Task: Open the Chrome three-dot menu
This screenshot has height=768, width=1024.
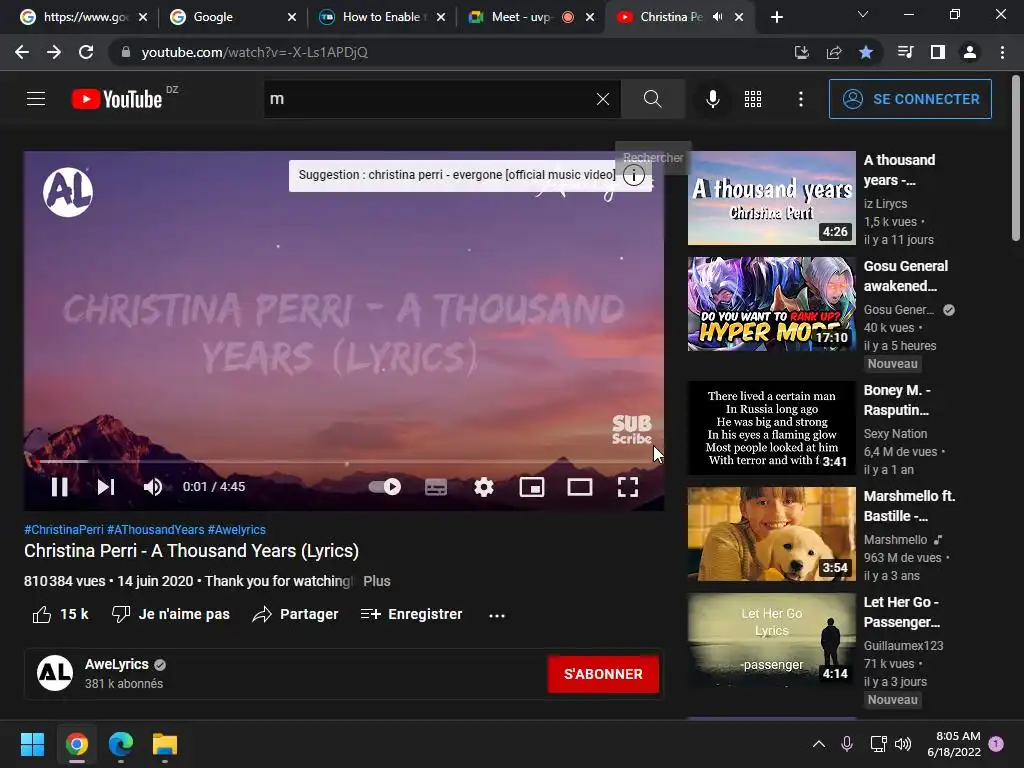Action: (x=1002, y=52)
